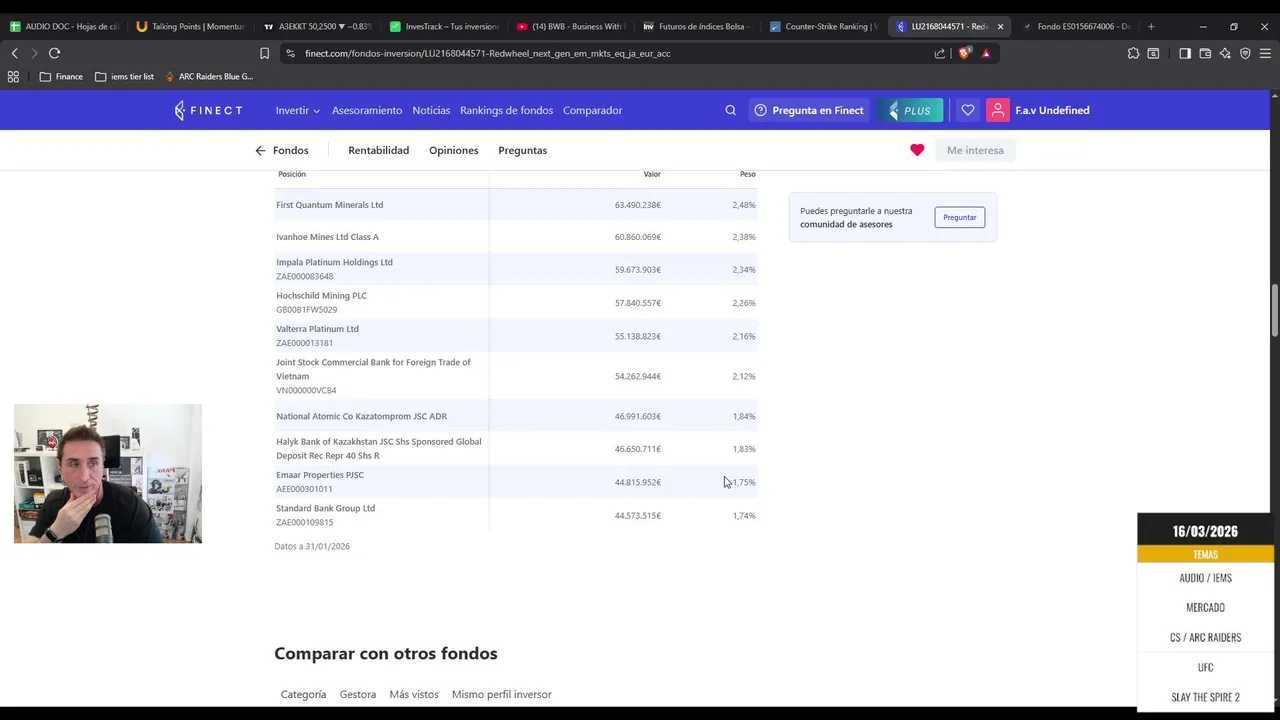1280x720 pixels.
Task: Open the Finance bookmarks folder
Action: [x=61, y=76]
